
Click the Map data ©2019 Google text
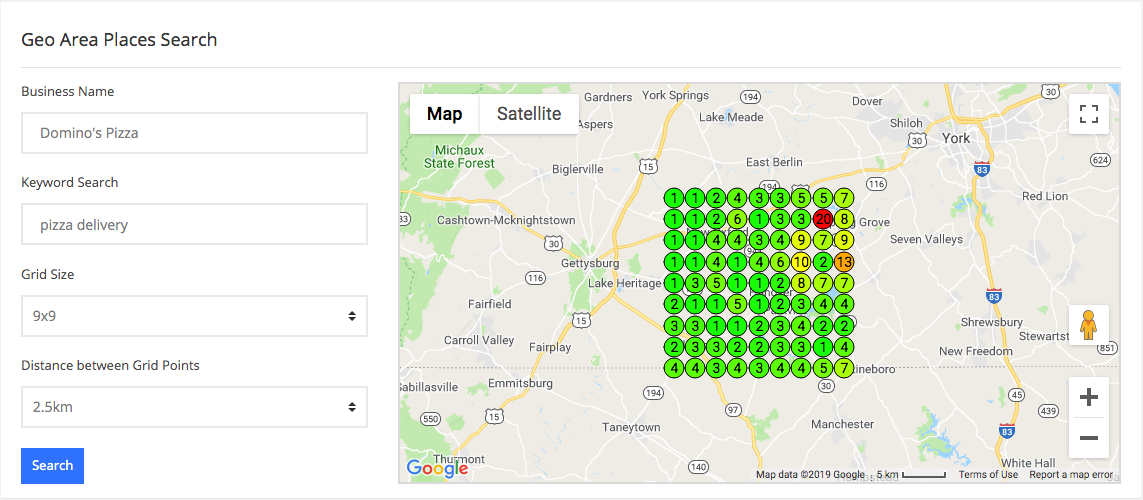[810, 474]
